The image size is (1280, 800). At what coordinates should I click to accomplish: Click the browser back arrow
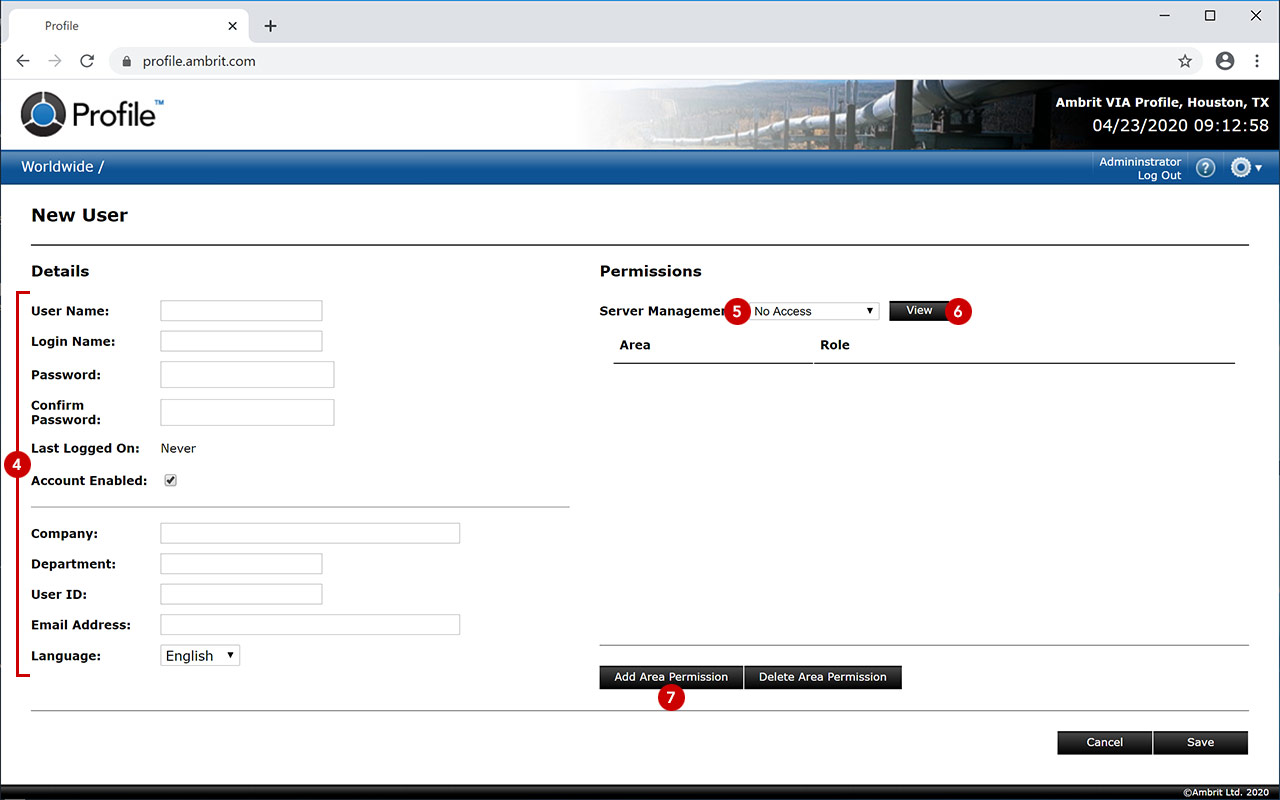tap(23, 61)
